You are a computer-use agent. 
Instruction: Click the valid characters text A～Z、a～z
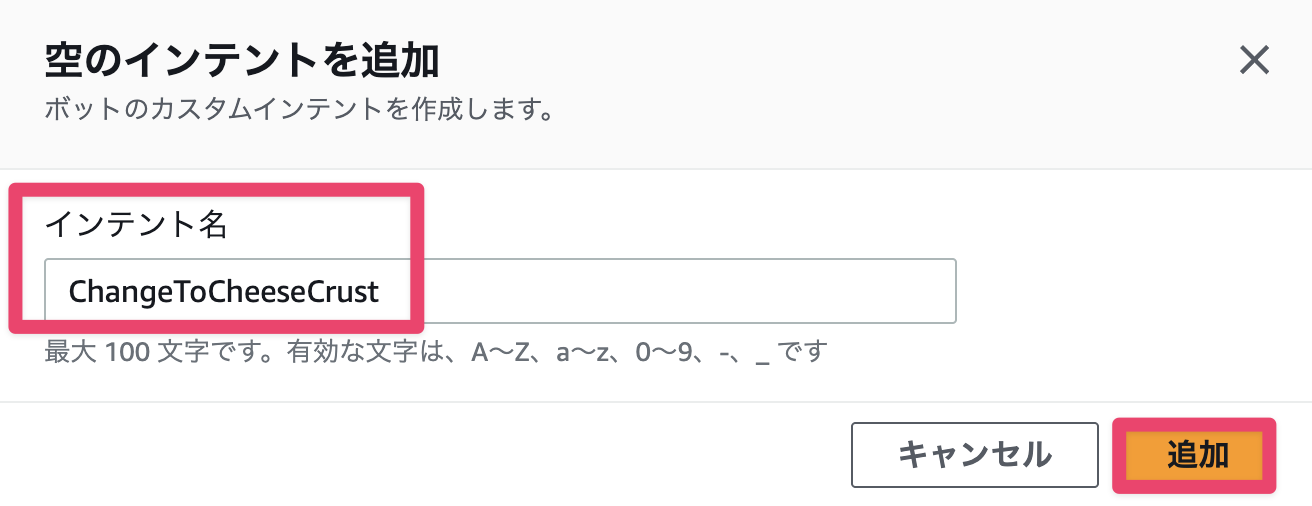pos(545,353)
